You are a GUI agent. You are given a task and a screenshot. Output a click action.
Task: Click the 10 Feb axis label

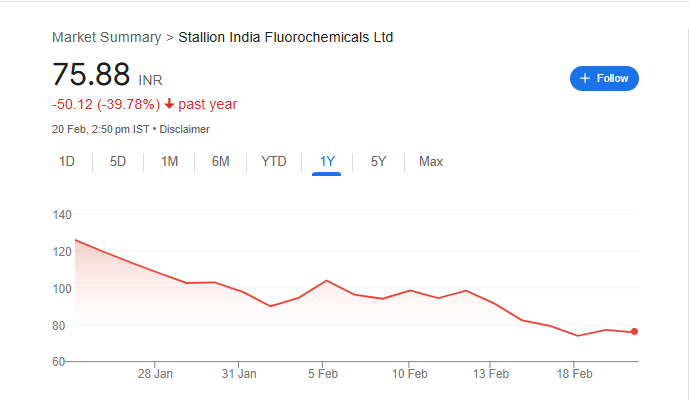tap(409, 374)
